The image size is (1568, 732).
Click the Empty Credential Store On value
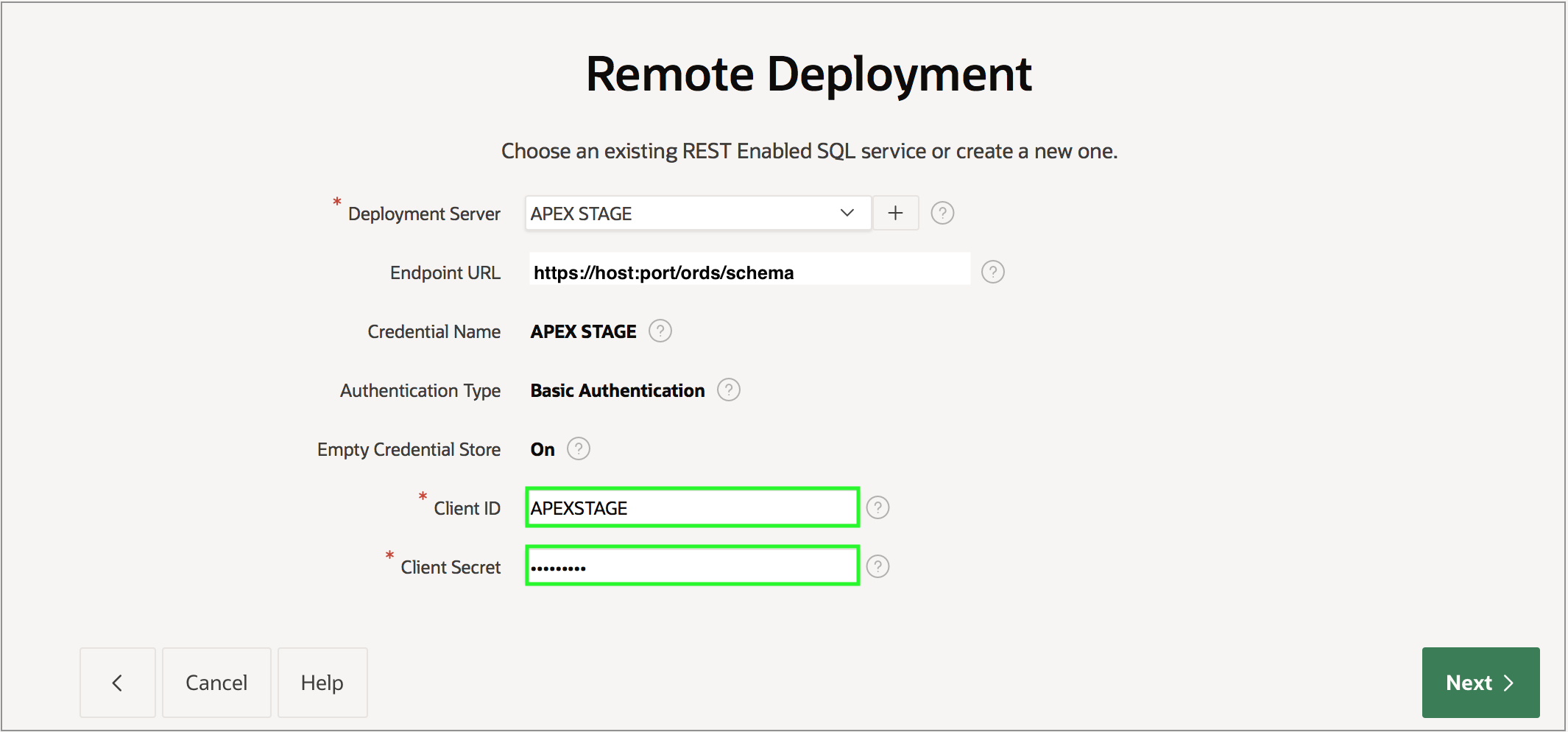[x=543, y=450]
